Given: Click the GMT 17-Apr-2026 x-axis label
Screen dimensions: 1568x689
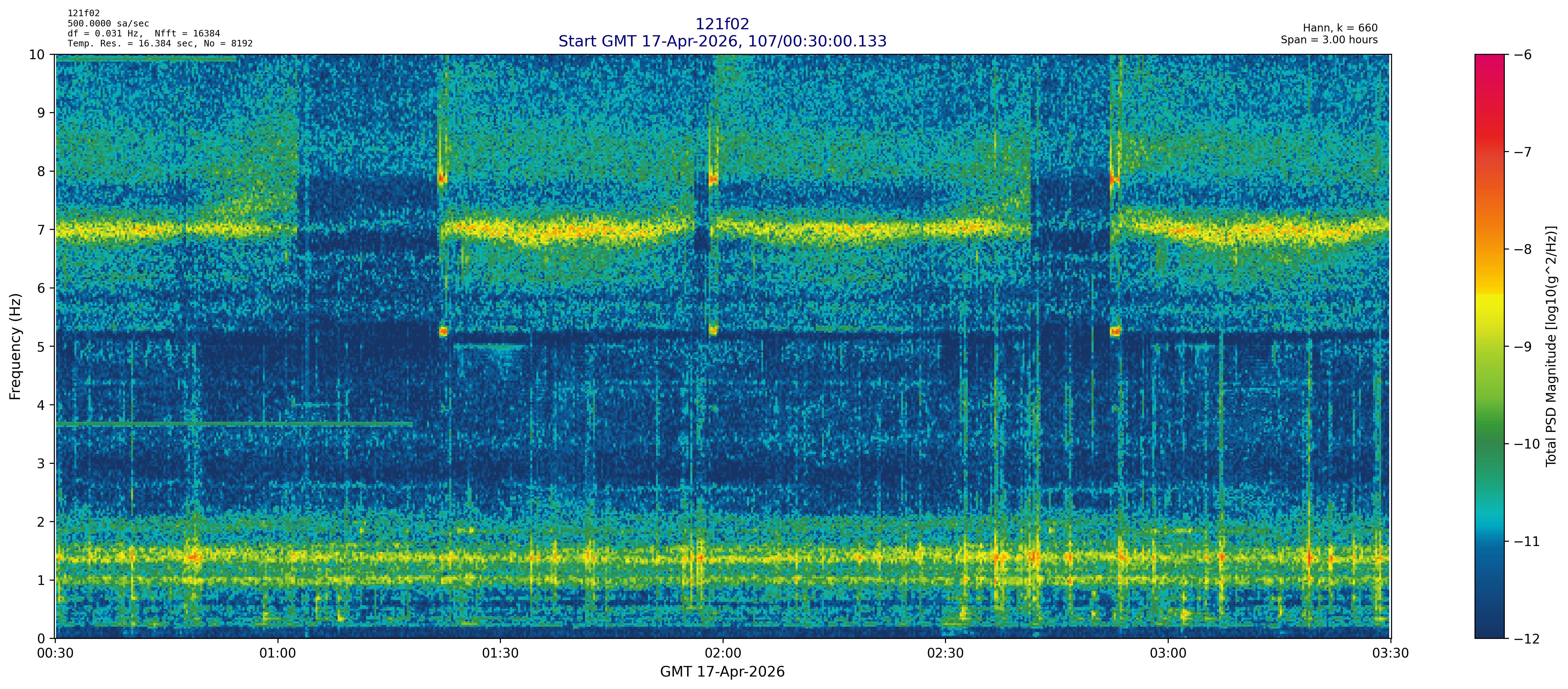Looking at the screenshot, I should coord(722,672).
